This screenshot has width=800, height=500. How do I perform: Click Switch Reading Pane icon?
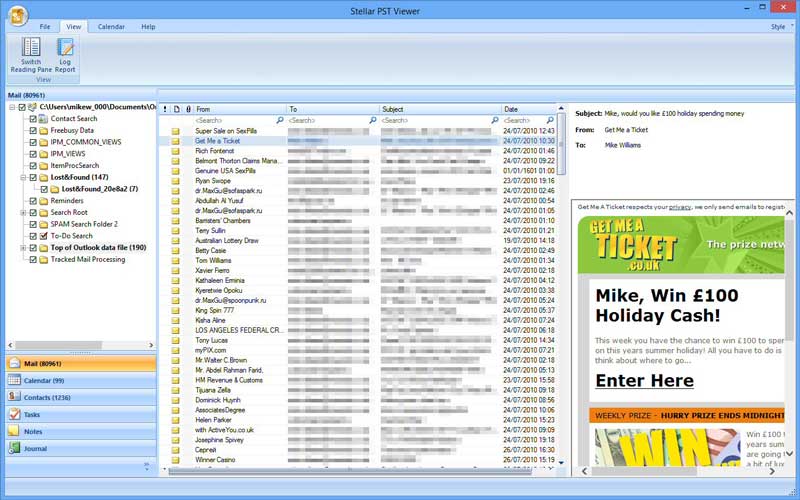click(x=31, y=47)
